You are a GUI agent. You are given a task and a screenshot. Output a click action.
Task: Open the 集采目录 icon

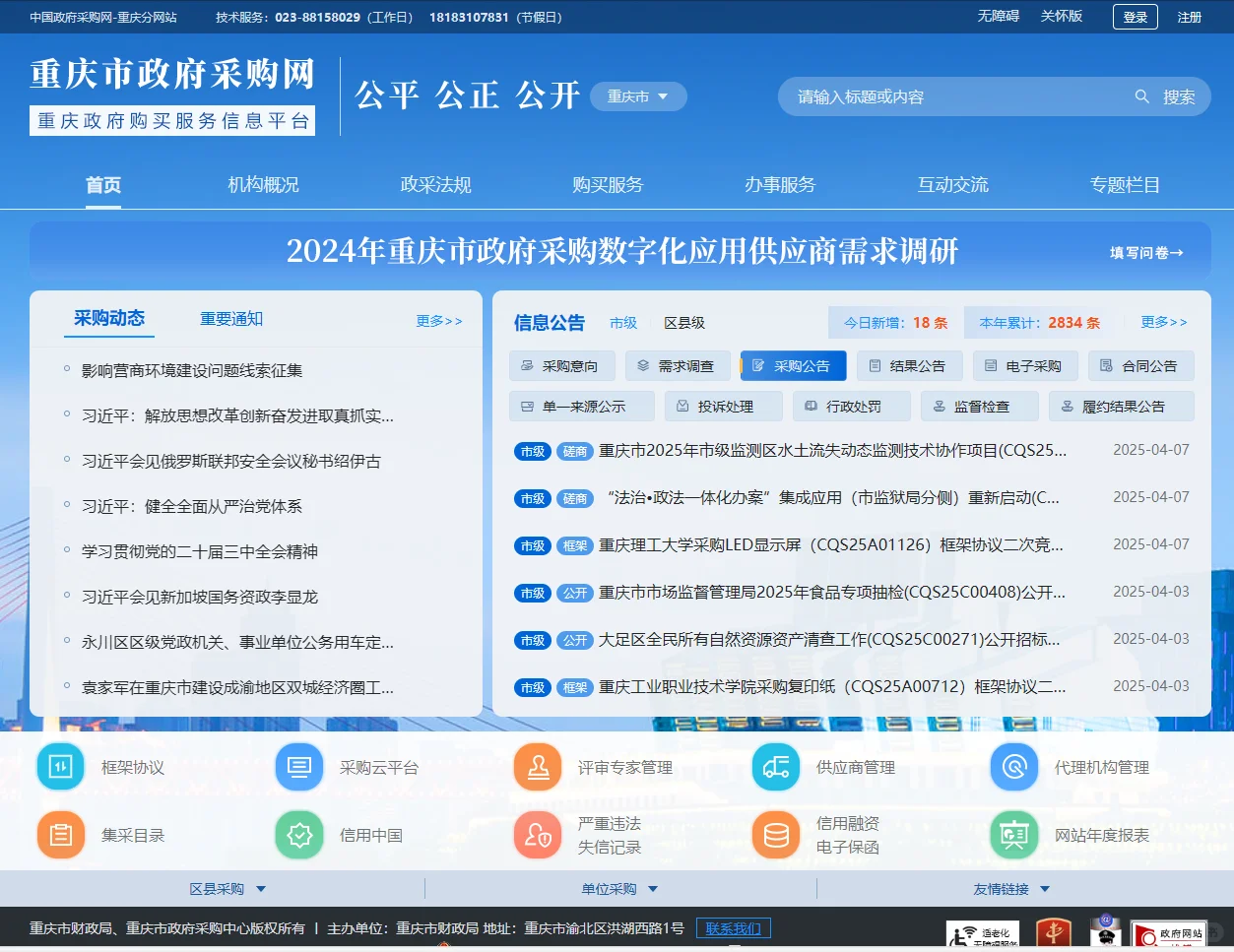61,835
